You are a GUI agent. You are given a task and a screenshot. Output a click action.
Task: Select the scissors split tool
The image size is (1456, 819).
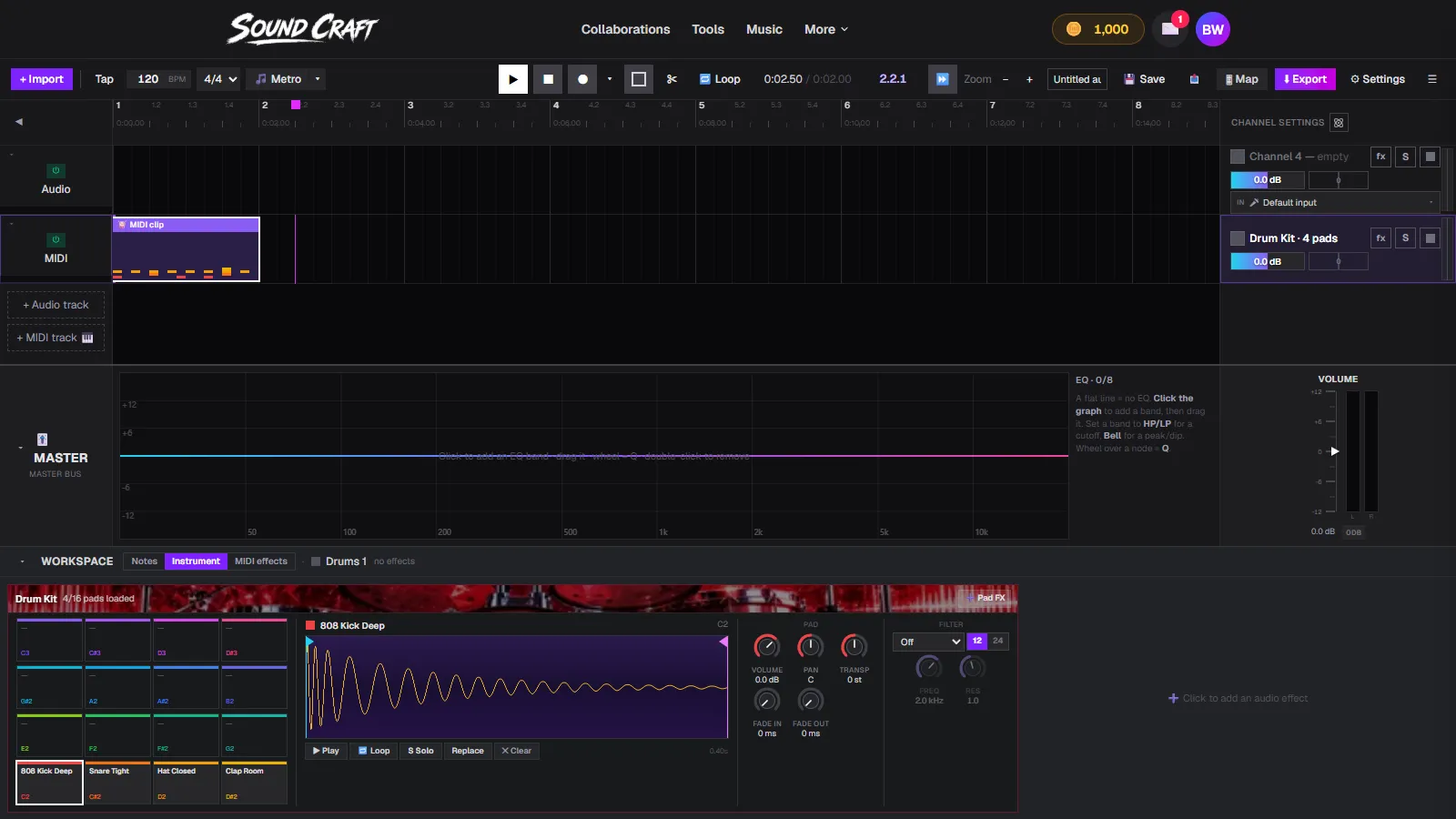[x=672, y=79]
